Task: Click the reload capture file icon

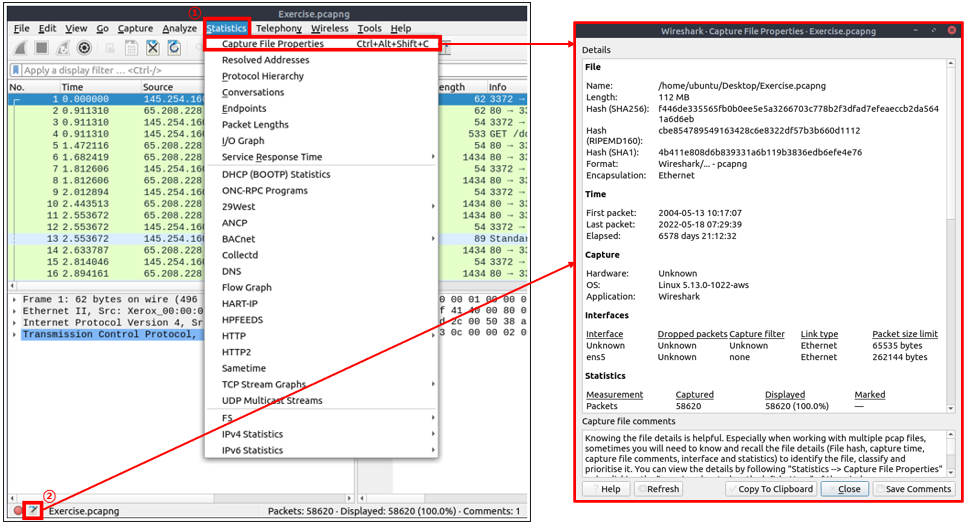Action: pyautogui.click(x=174, y=48)
